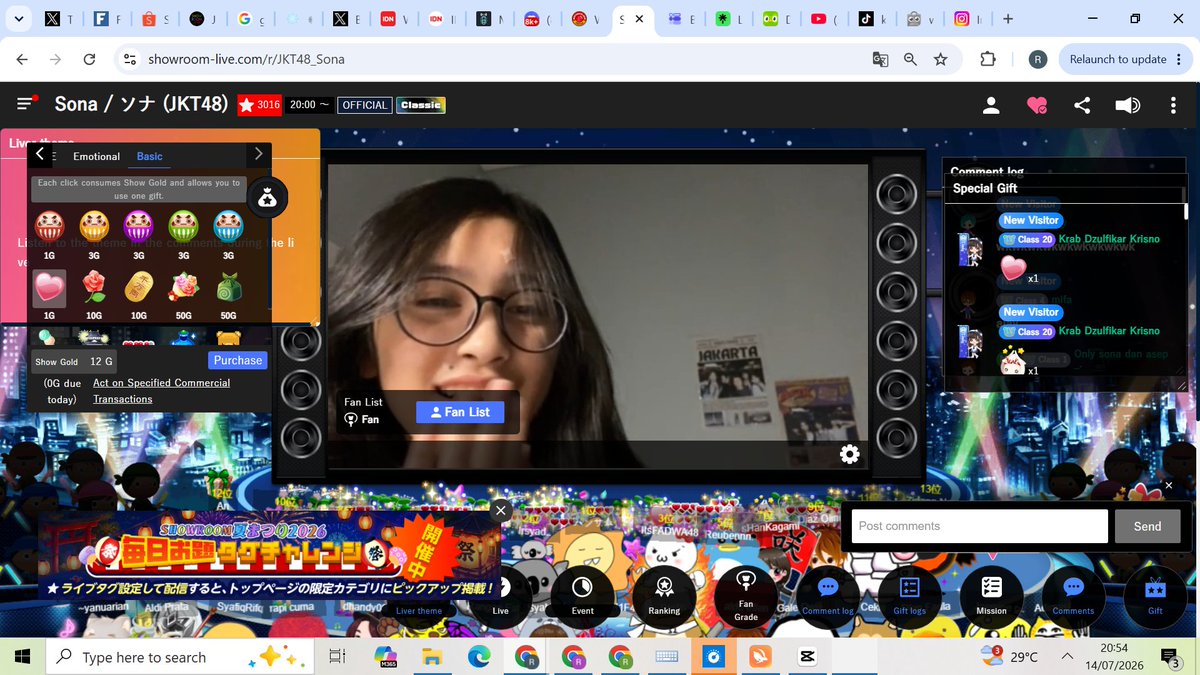Open Windows Start menu

(x=23, y=657)
